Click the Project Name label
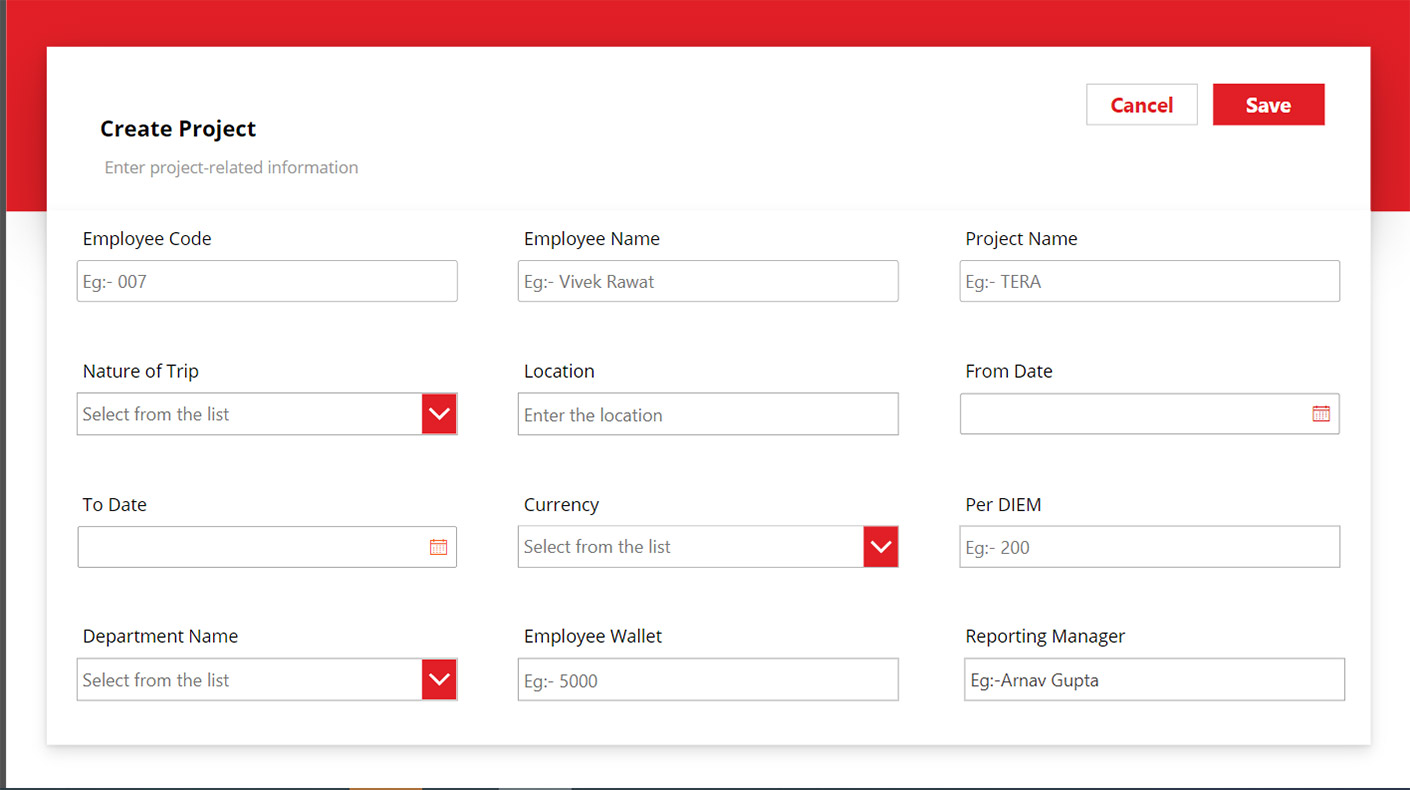 click(x=1021, y=239)
